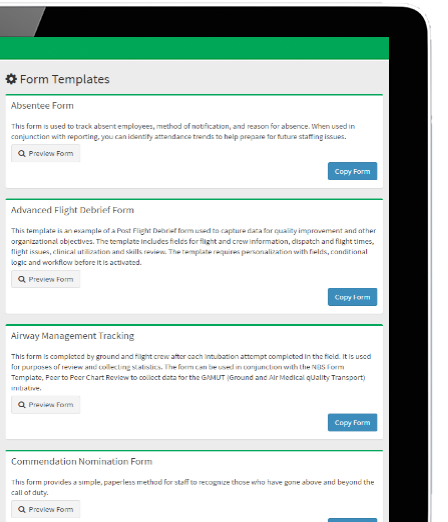
Task: Copy the Advanced Flight Debrief Form
Action: click(x=352, y=297)
